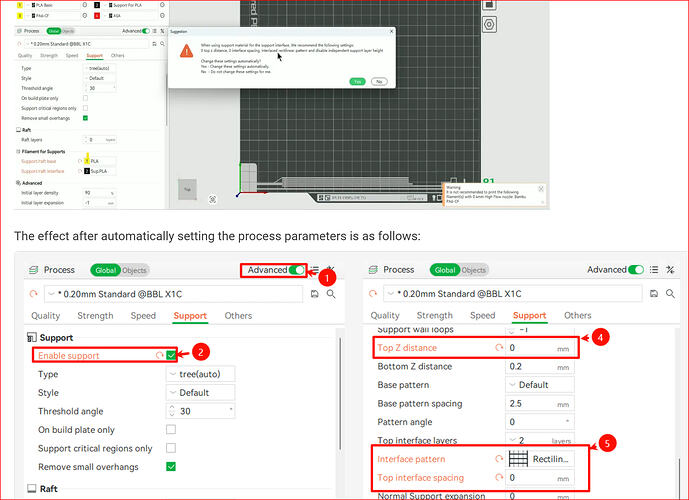This screenshot has height=500, width=689.
Task: Click the Support section header icon
Action: coord(32,337)
